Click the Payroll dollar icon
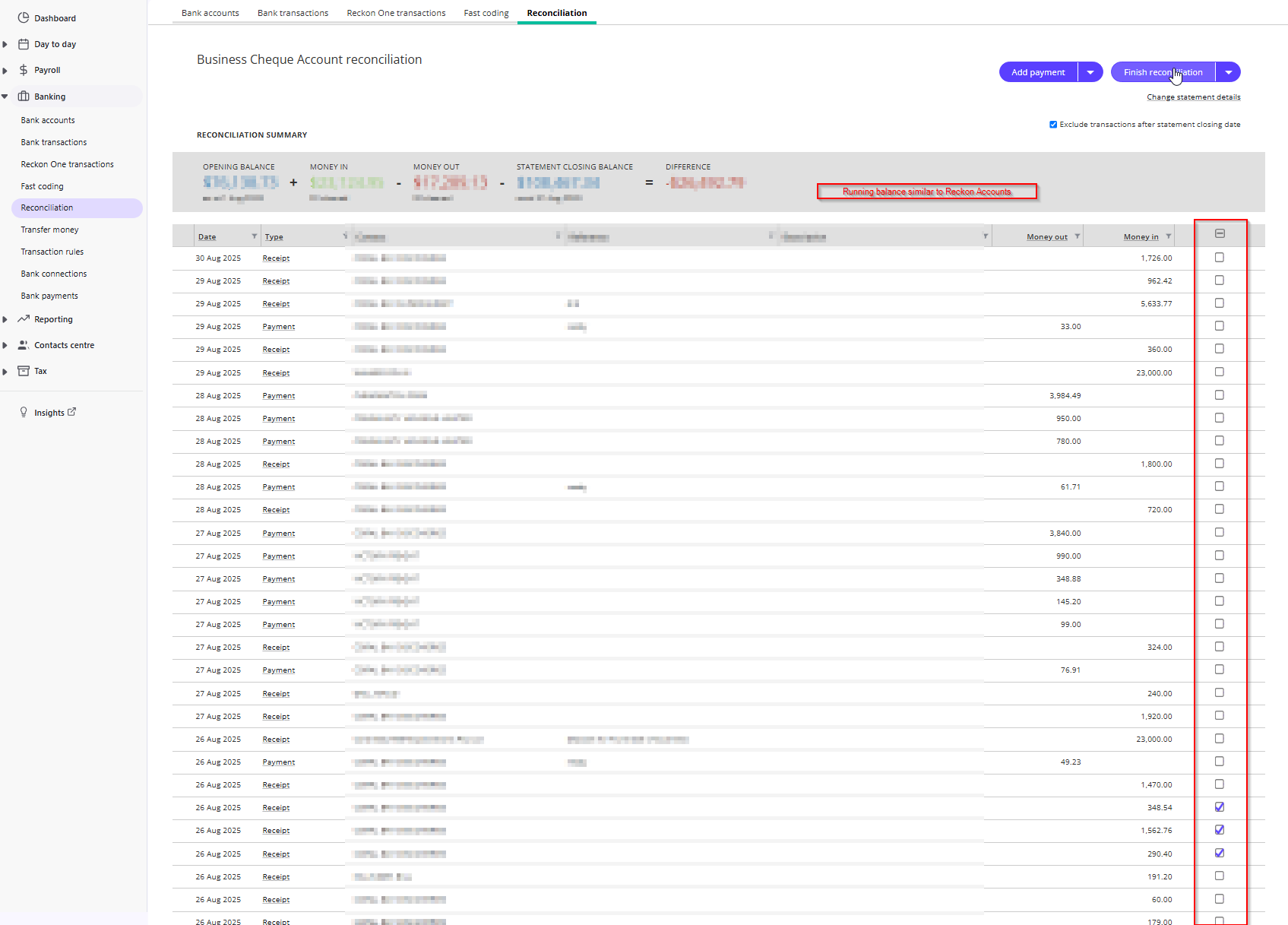 pyautogui.click(x=24, y=70)
